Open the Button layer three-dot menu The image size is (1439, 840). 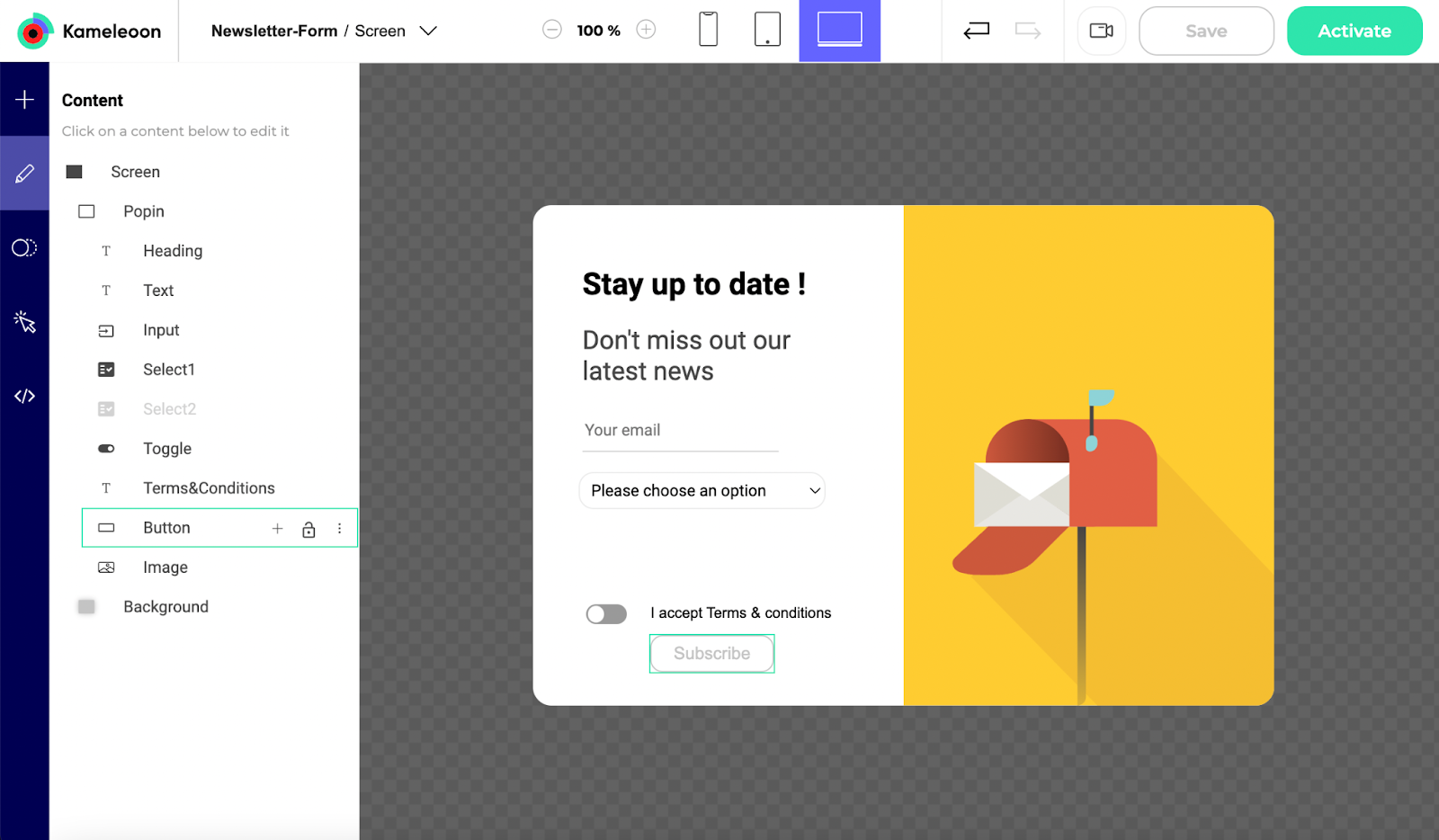click(x=339, y=529)
